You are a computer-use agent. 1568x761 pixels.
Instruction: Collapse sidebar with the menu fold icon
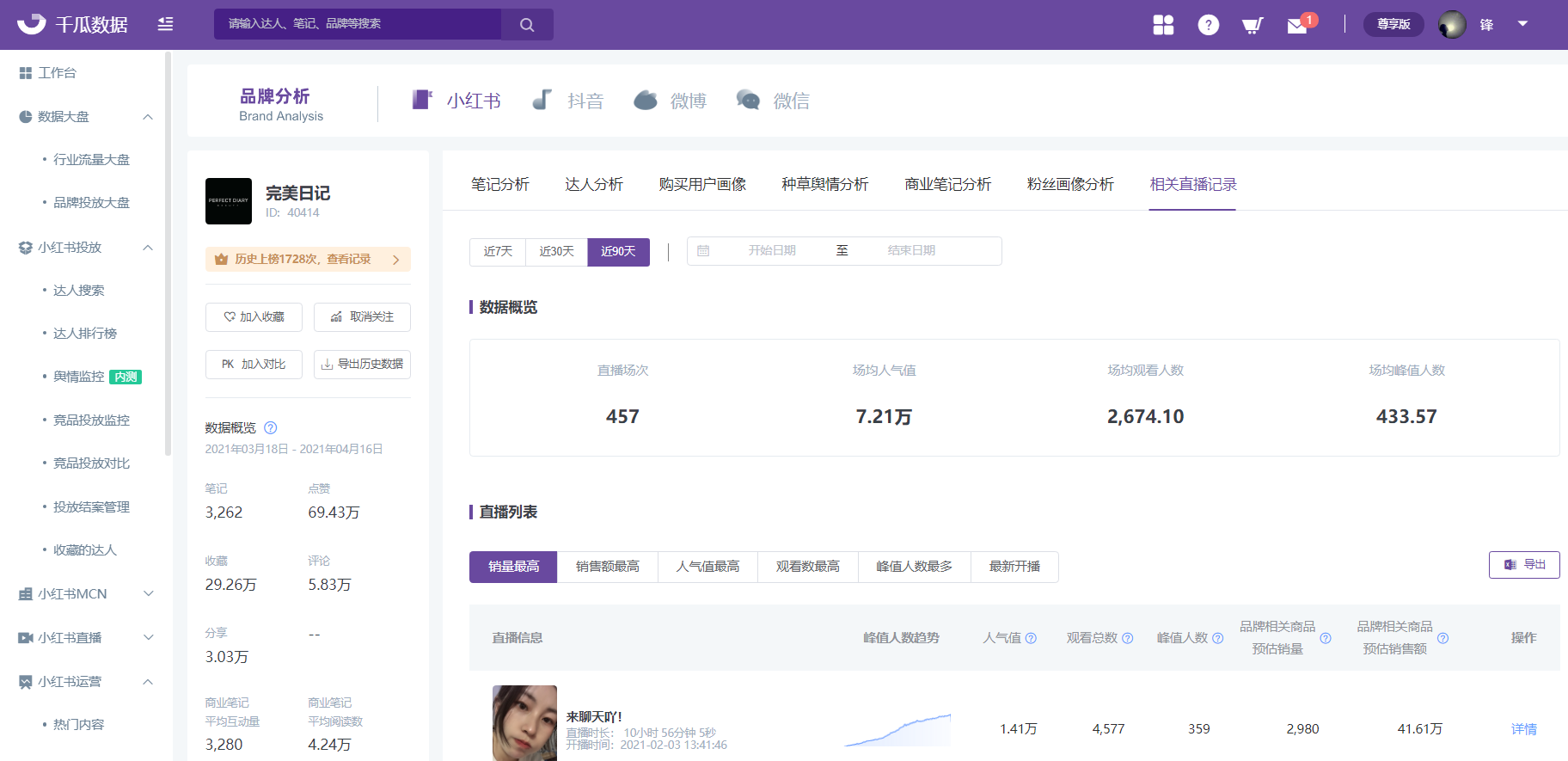pyautogui.click(x=165, y=24)
